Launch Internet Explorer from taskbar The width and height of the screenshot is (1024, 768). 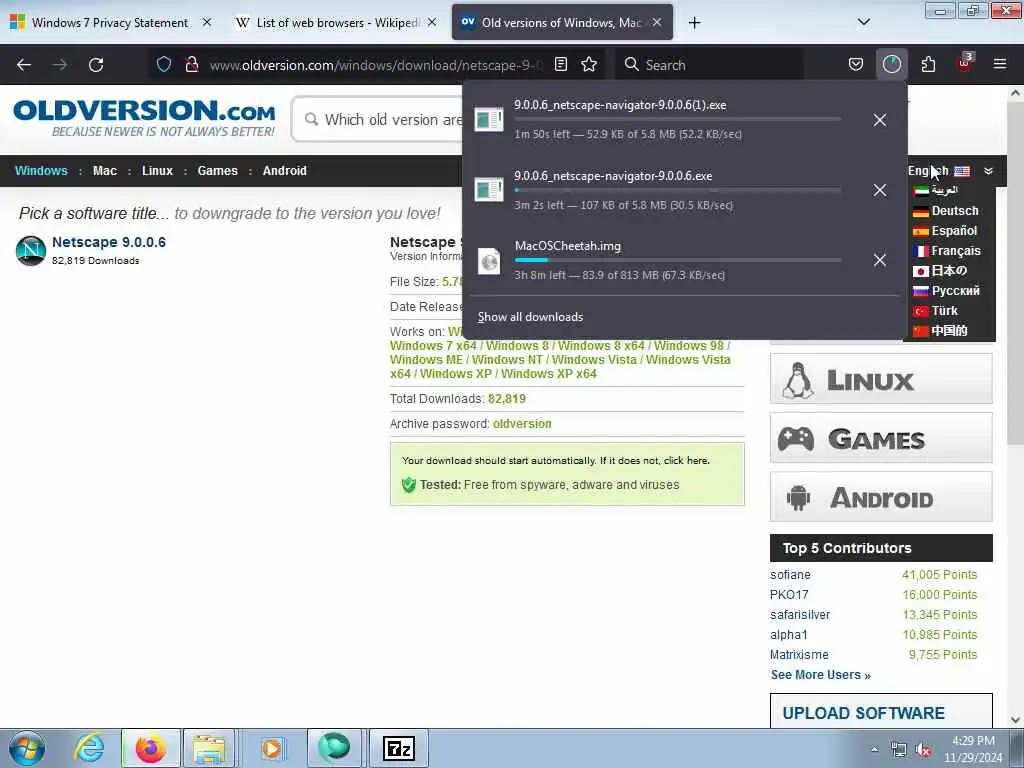click(89, 748)
